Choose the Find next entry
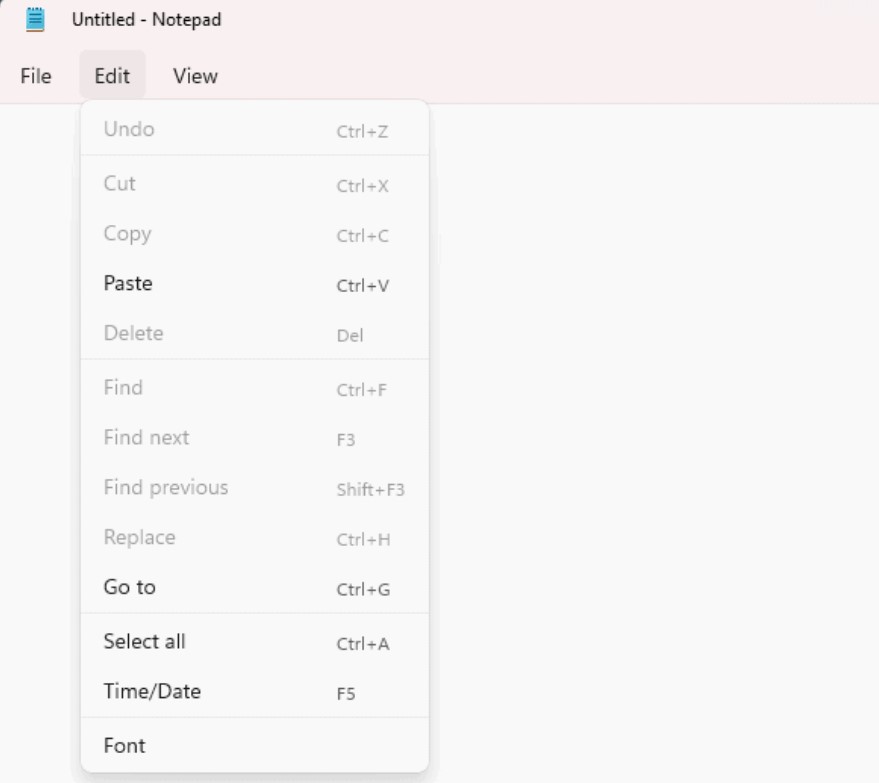The height and width of the screenshot is (783, 879). point(255,438)
